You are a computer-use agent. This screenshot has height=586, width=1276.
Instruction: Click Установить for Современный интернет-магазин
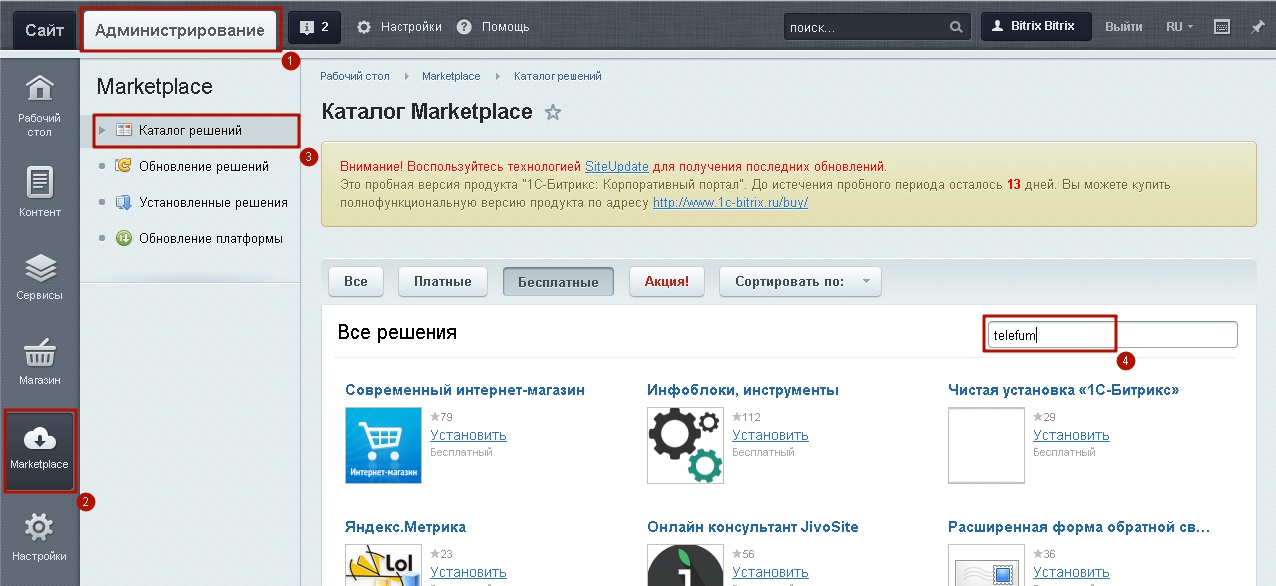pyautogui.click(x=468, y=435)
